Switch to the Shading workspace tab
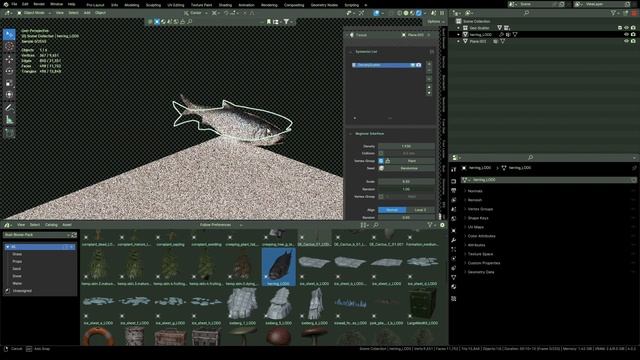The image size is (640, 360). [x=225, y=5]
